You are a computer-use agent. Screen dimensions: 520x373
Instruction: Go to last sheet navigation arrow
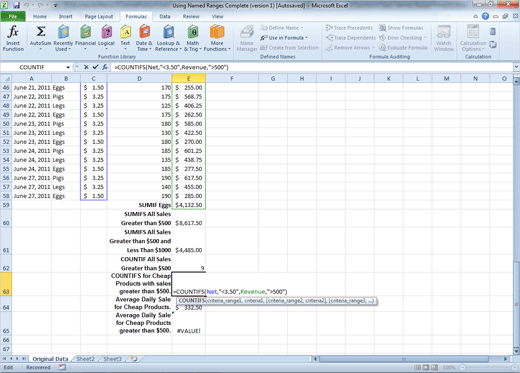pos(24,359)
